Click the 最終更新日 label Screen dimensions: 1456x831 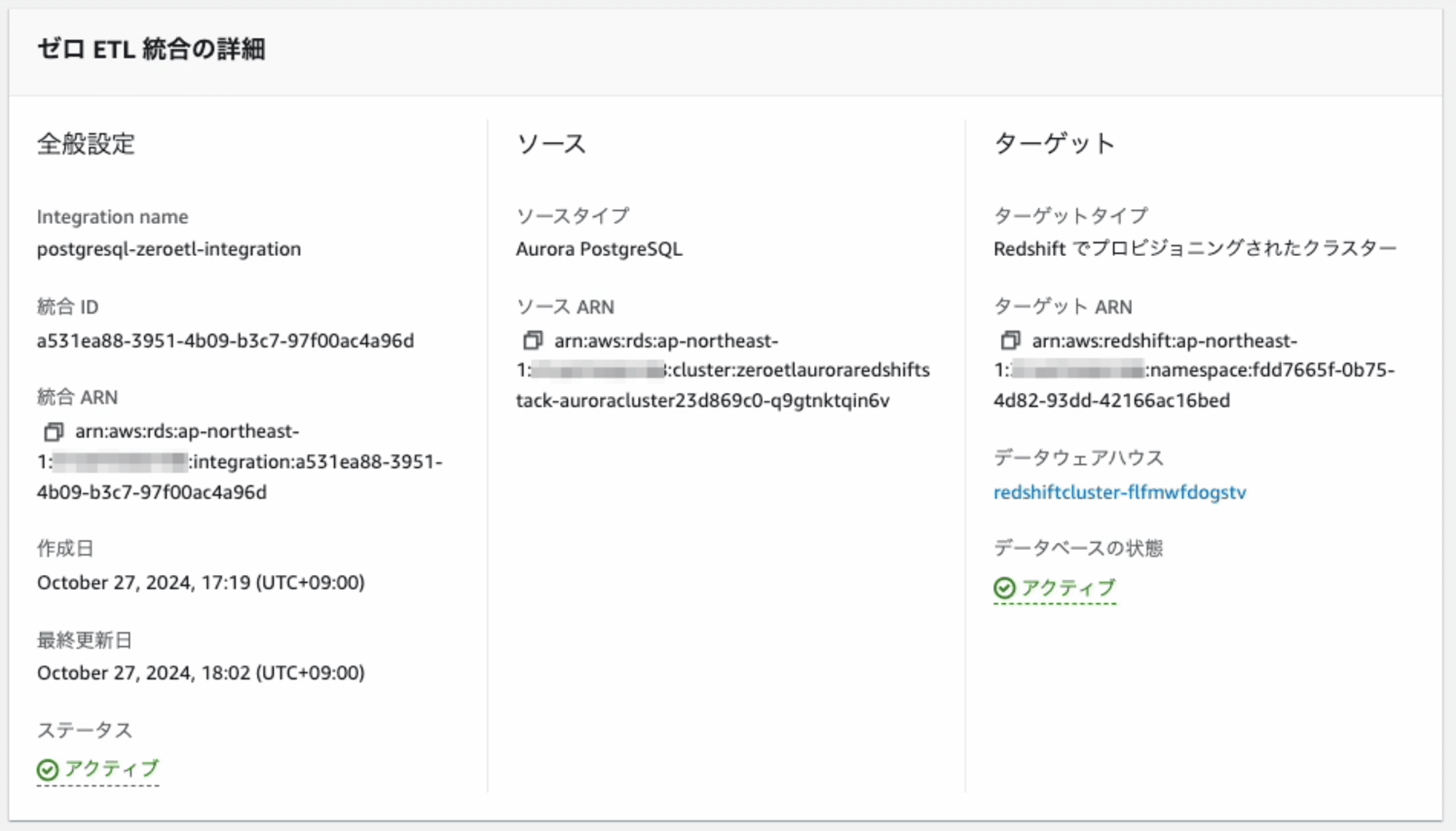point(84,640)
